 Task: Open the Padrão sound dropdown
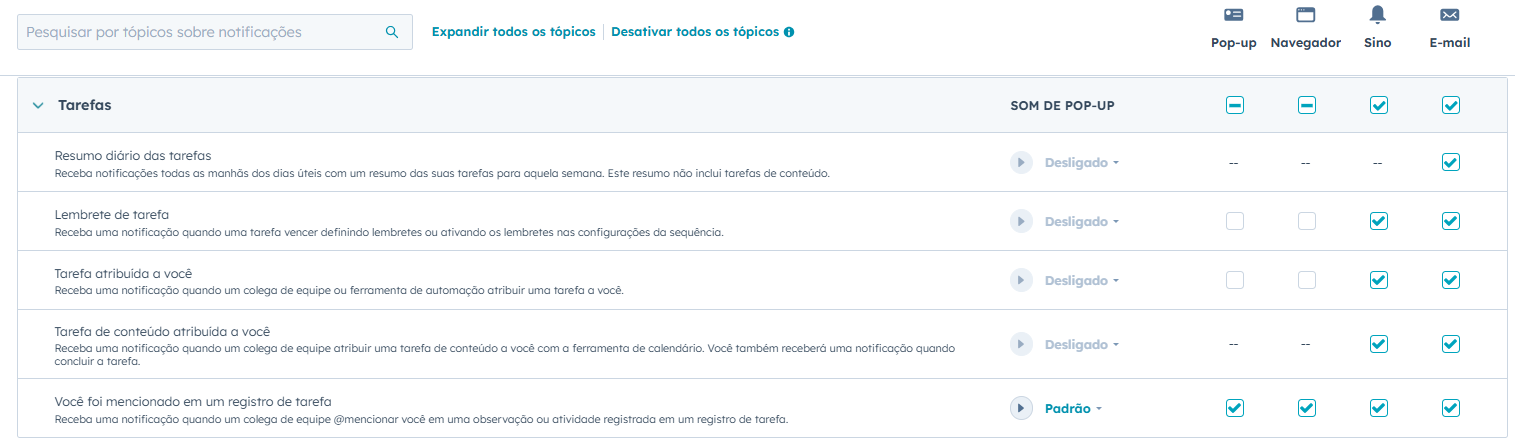[x=1073, y=408]
